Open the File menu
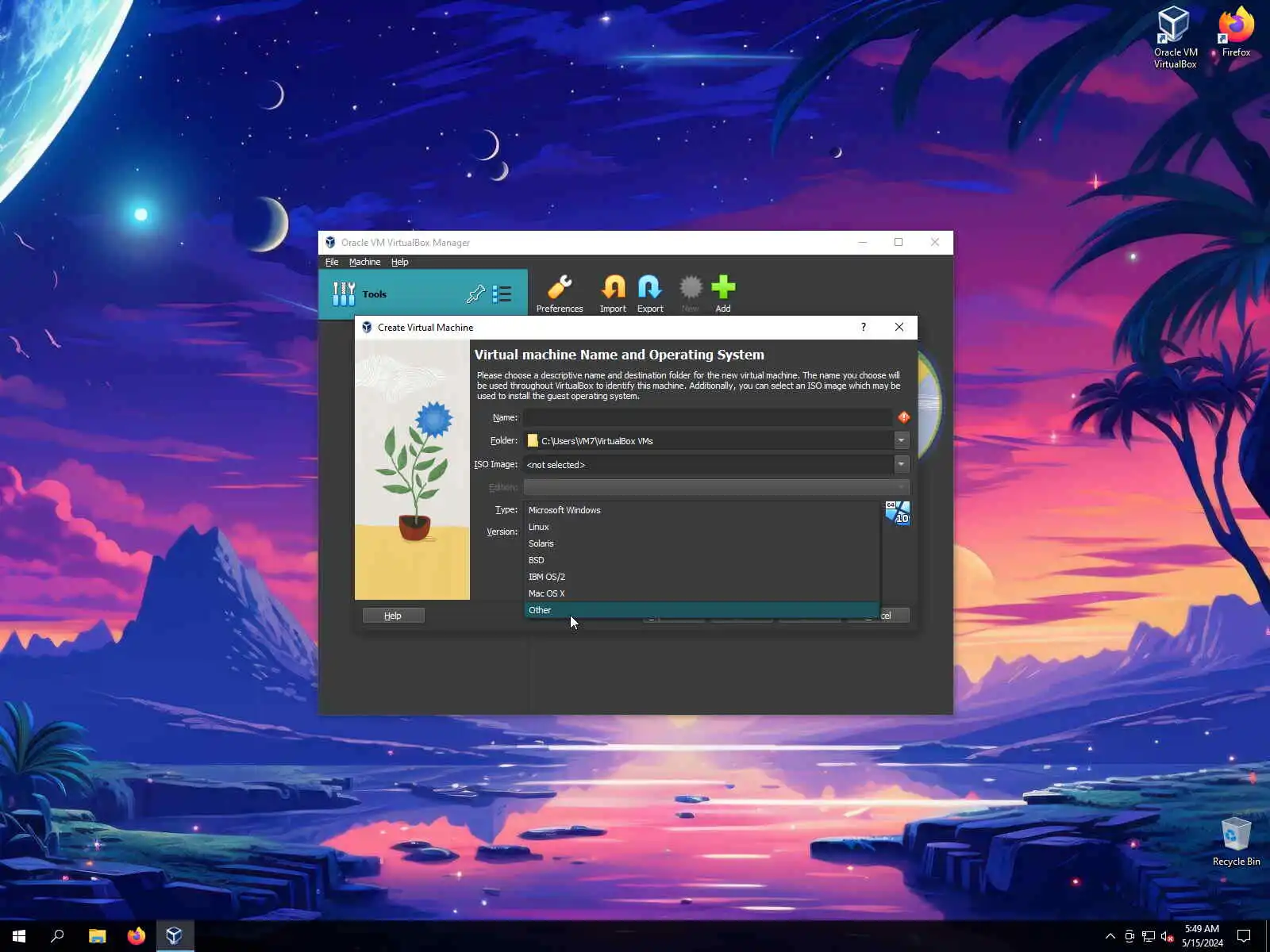Screen dimensions: 1270x952 pos(332,262)
